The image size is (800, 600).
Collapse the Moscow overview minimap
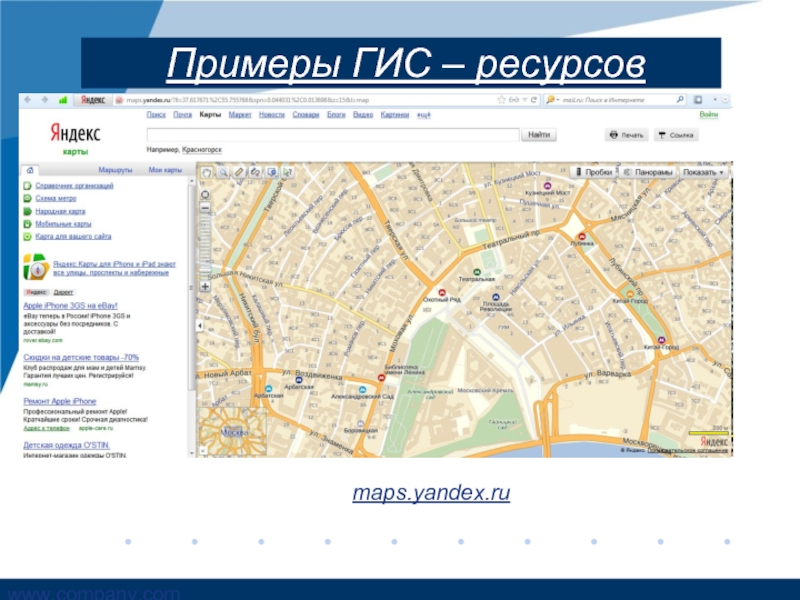[x=202, y=451]
